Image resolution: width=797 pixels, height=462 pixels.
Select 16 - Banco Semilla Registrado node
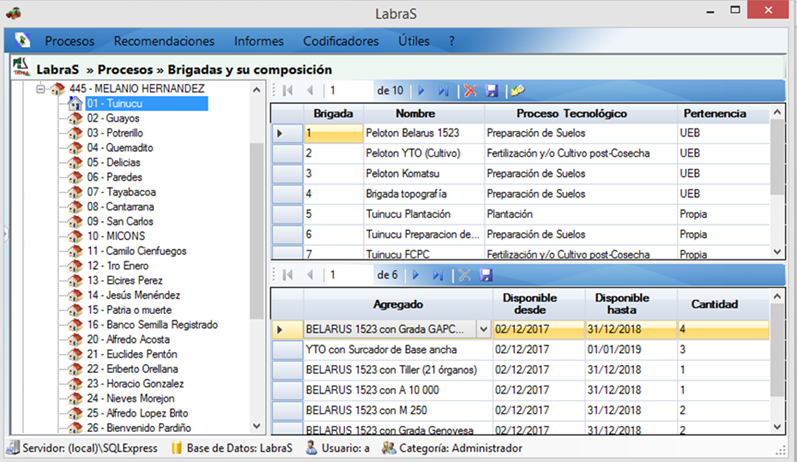coord(151,325)
